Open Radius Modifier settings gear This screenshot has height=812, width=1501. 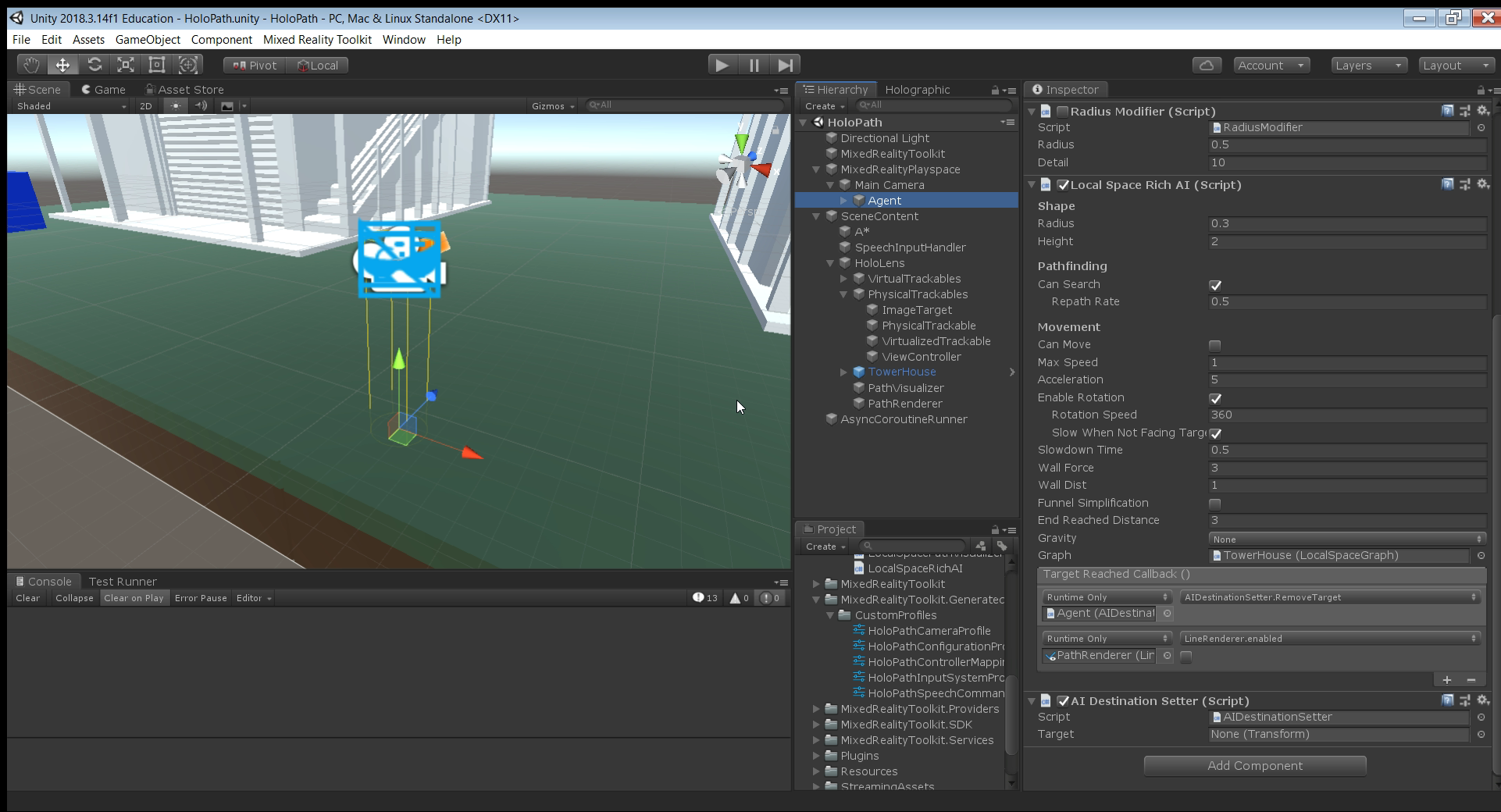click(x=1482, y=111)
